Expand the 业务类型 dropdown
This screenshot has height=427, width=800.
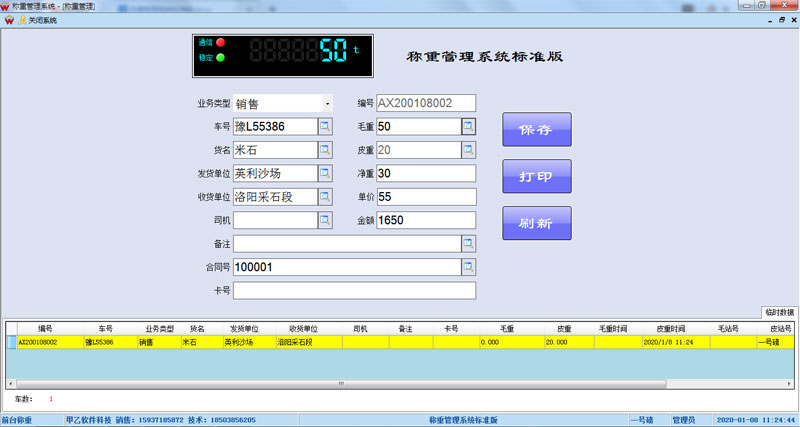click(x=327, y=103)
